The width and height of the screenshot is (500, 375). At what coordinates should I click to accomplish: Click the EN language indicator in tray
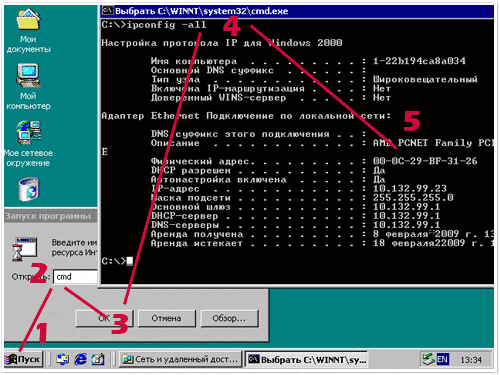(x=442, y=359)
